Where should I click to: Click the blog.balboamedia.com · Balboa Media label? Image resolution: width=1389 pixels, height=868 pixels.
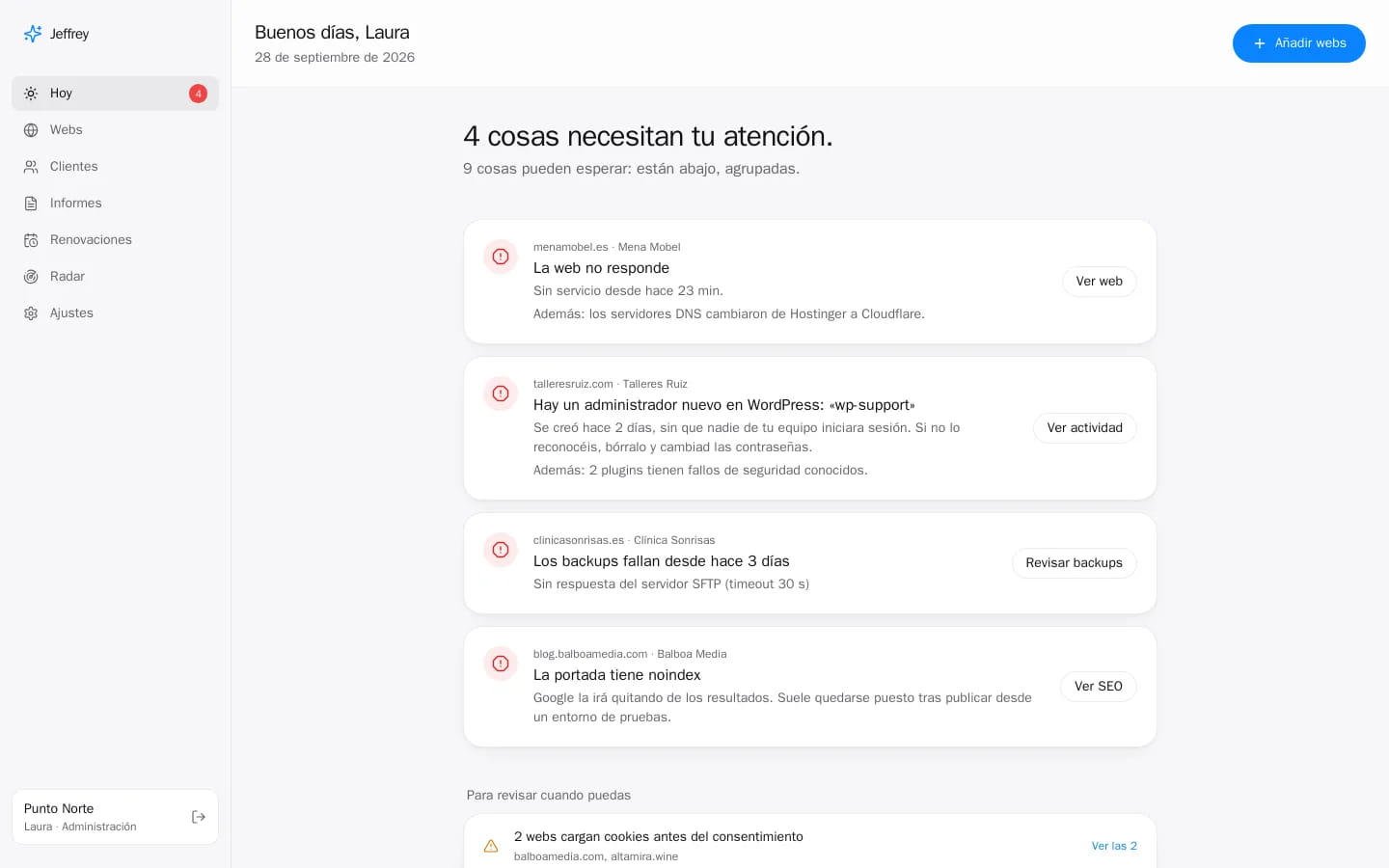pyautogui.click(x=630, y=654)
